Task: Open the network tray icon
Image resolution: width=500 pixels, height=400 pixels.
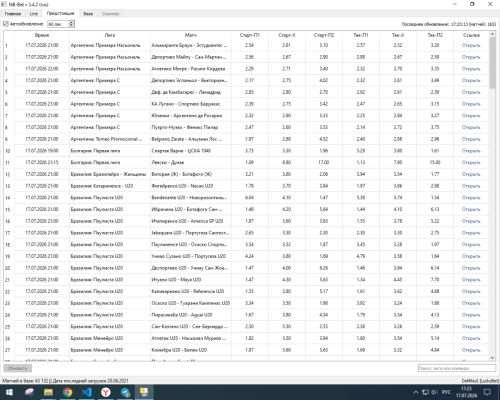Action: (x=425, y=392)
